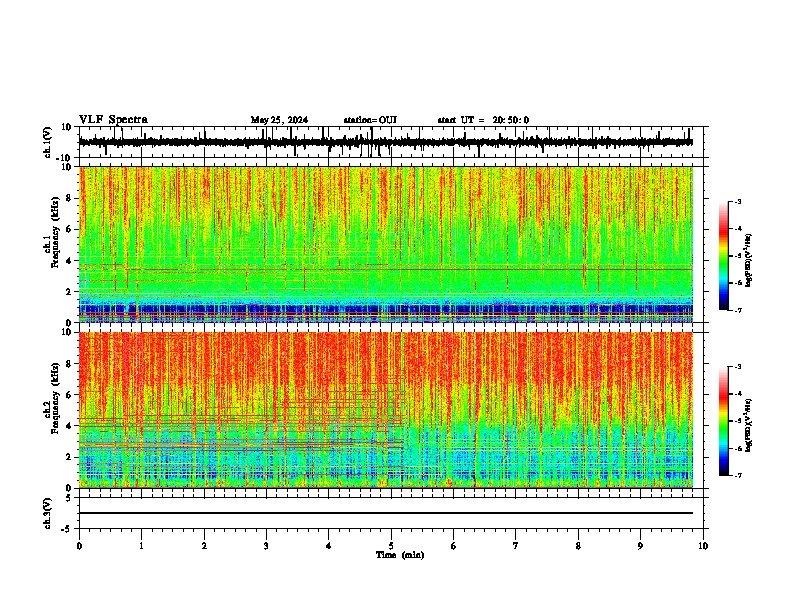Screen dimensions: 792x612
Task: Click the ch.1 spectrogram panel
Action: tap(386, 244)
